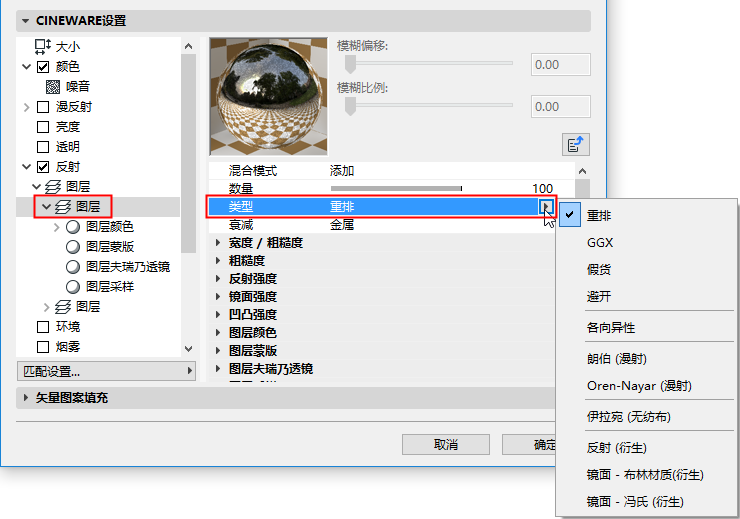Click the 图层夫瑞乃透镜 circle icon

pyautogui.click(x=73, y=267)
